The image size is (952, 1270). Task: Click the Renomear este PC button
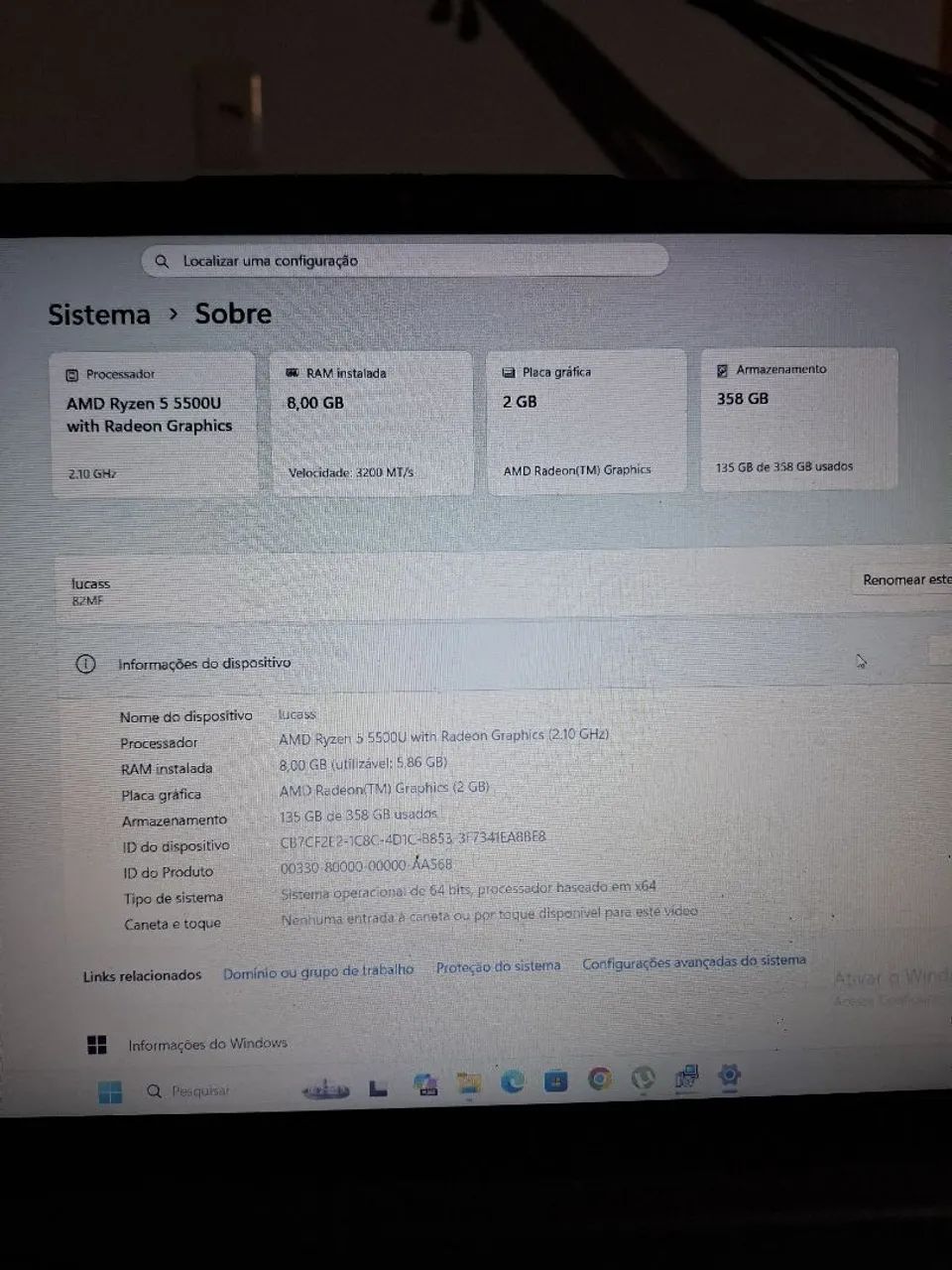pyautogui.click(x=905, y=579)
